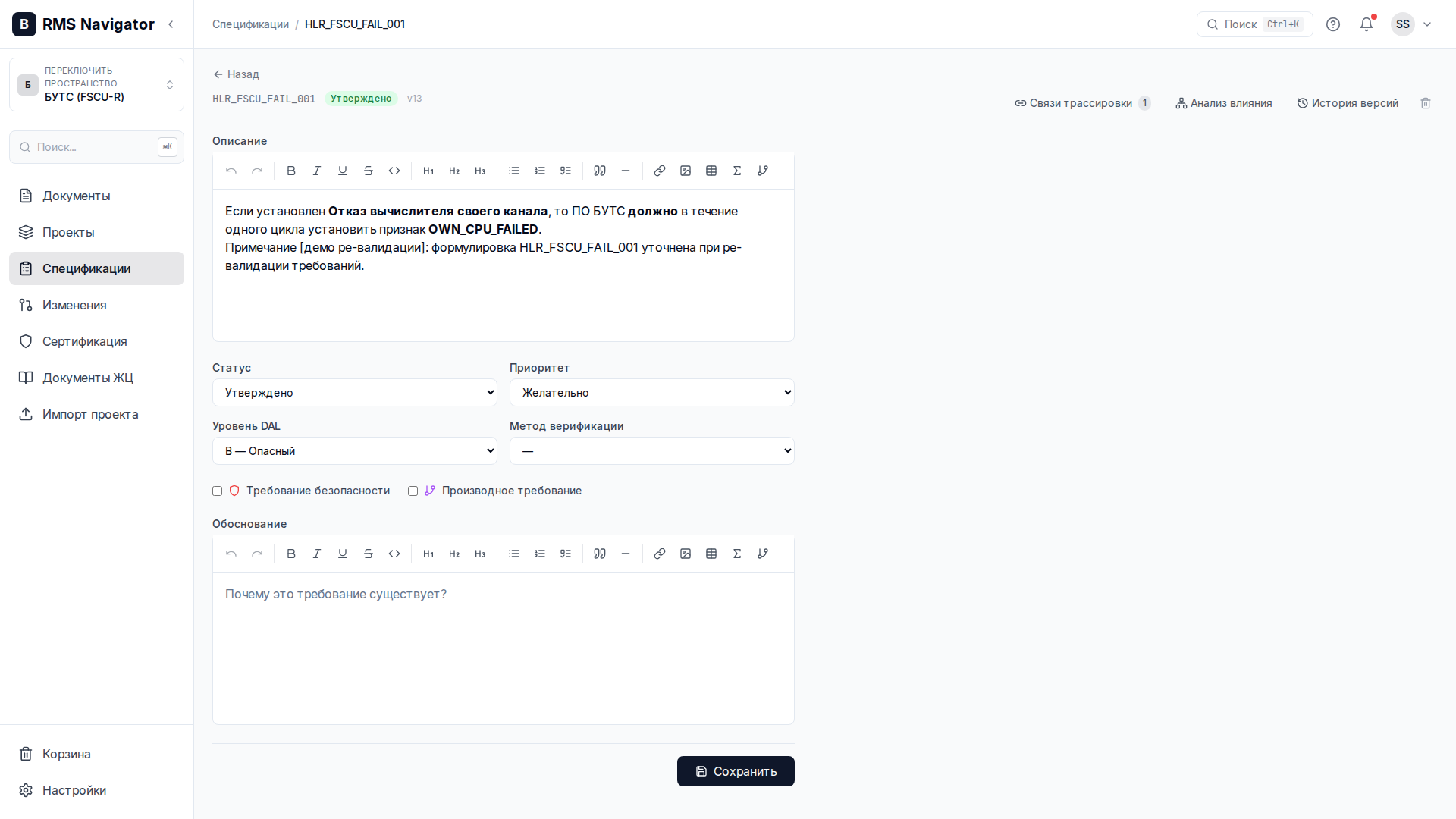Open Связи трассировки
Viewport: 1456px width, 819px height.
[x=1082, y=103]
